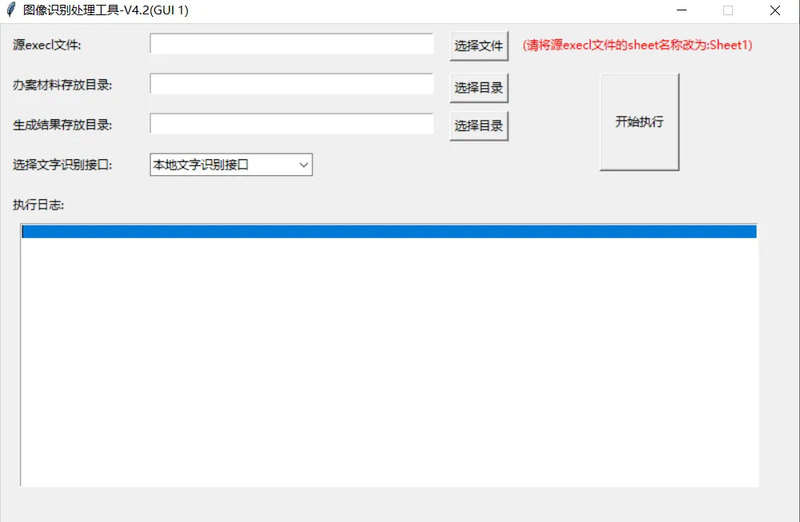Click the 办案材料存放目录 label

point(62,85)
